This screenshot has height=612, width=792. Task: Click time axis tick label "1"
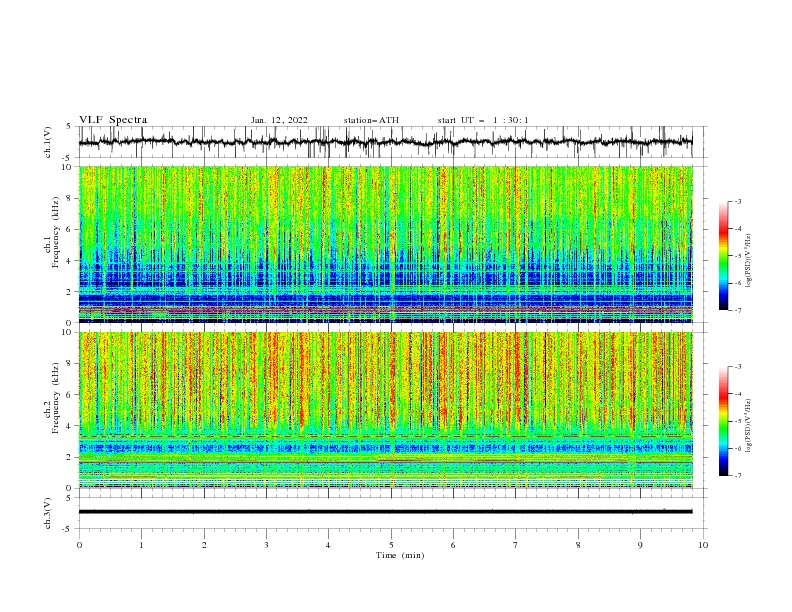coord(141,545)
